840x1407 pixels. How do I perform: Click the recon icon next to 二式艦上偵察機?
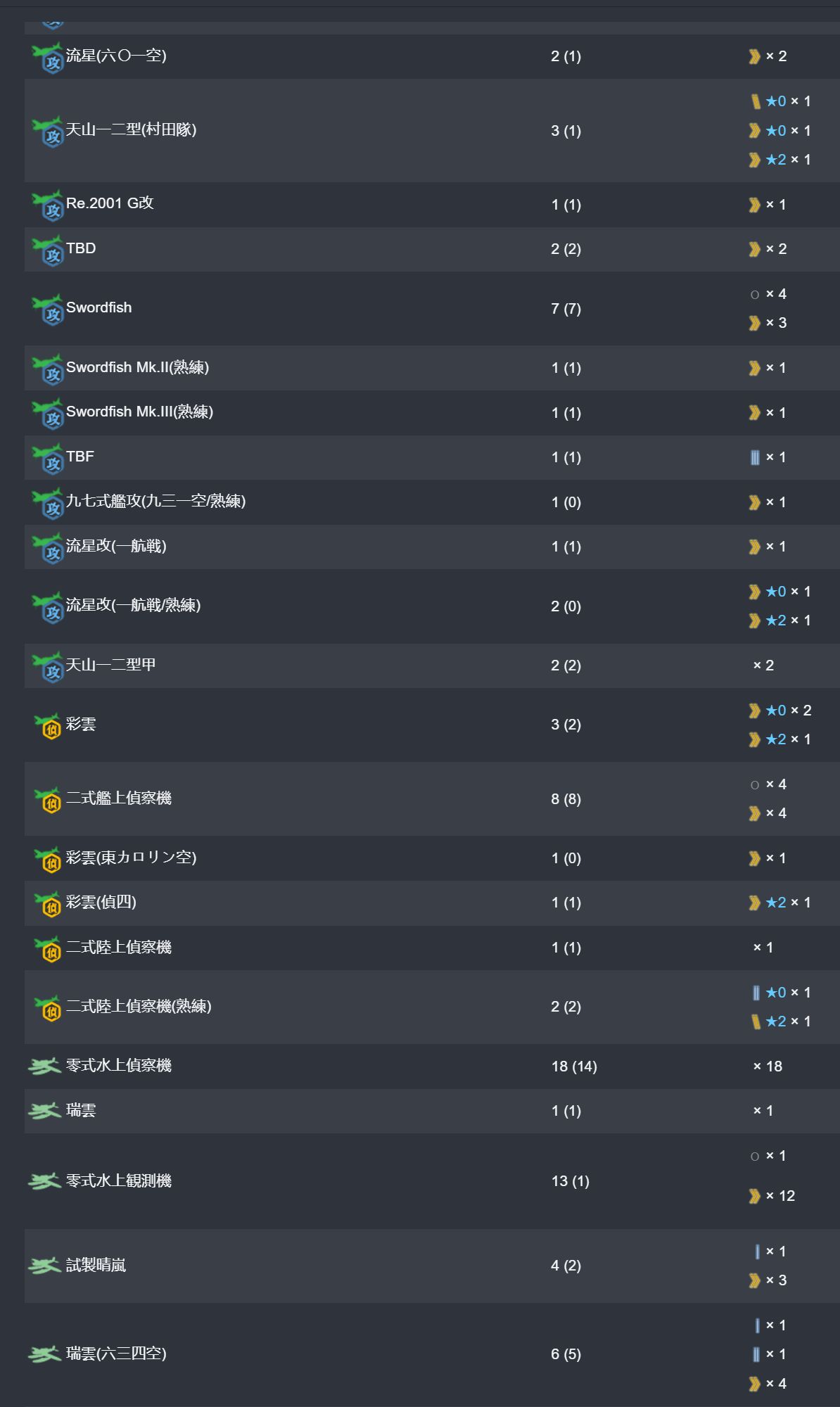click(48, 799)
